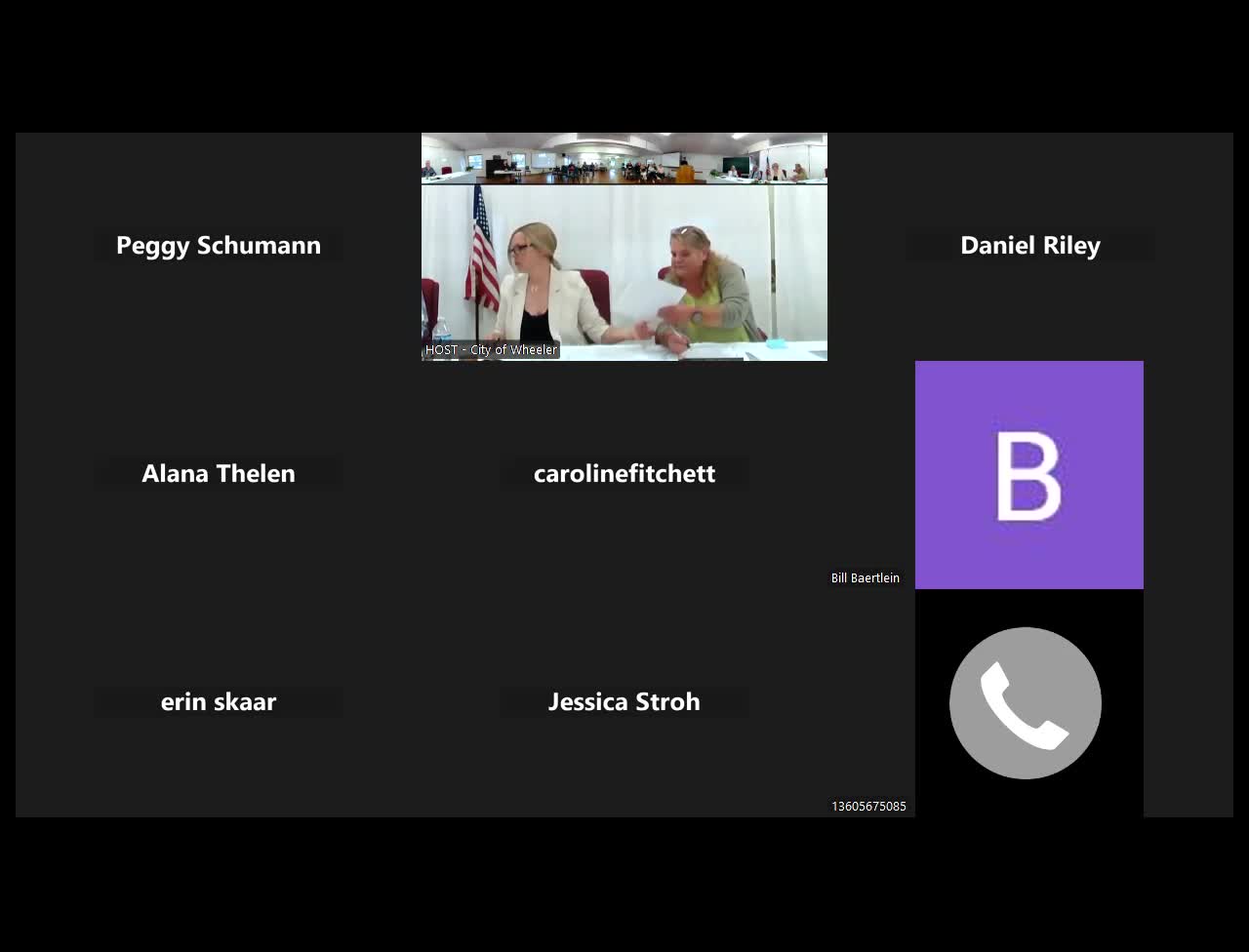Select the HOST - City of Wheeler video tile
1249x952 pixels.
point(624,247)
